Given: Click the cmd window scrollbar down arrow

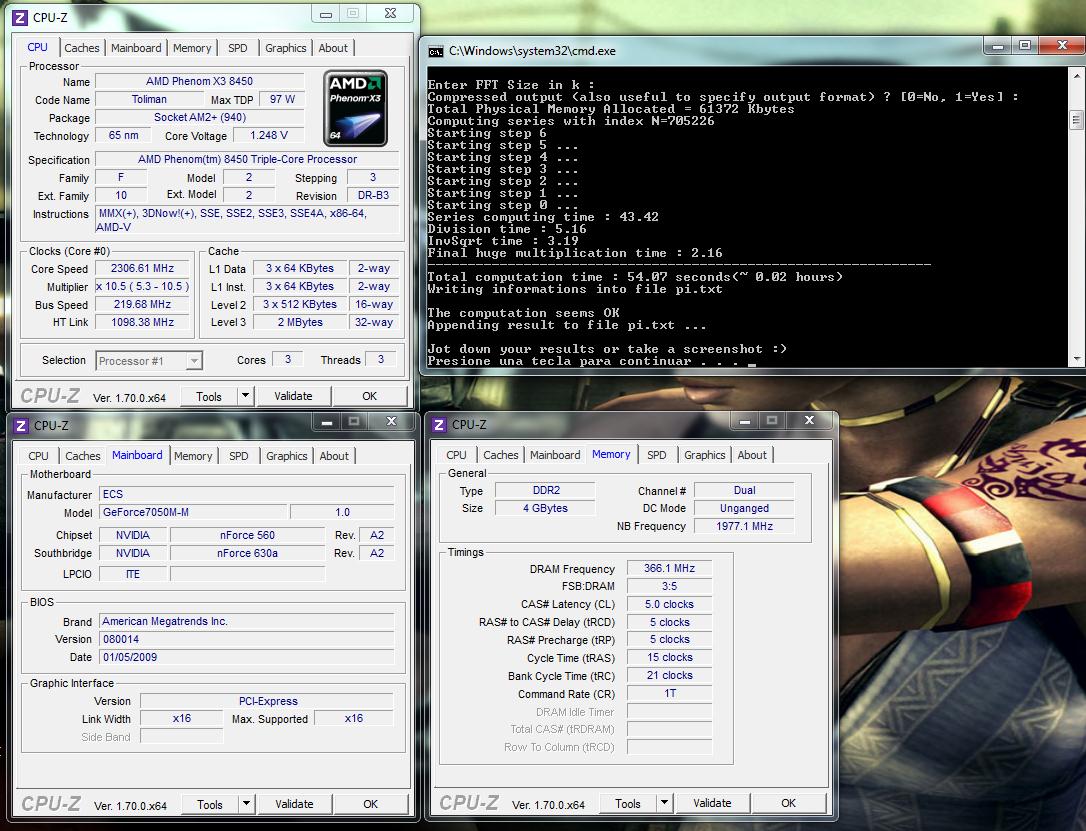Looking at the screenshot, I should [1076, 359].
